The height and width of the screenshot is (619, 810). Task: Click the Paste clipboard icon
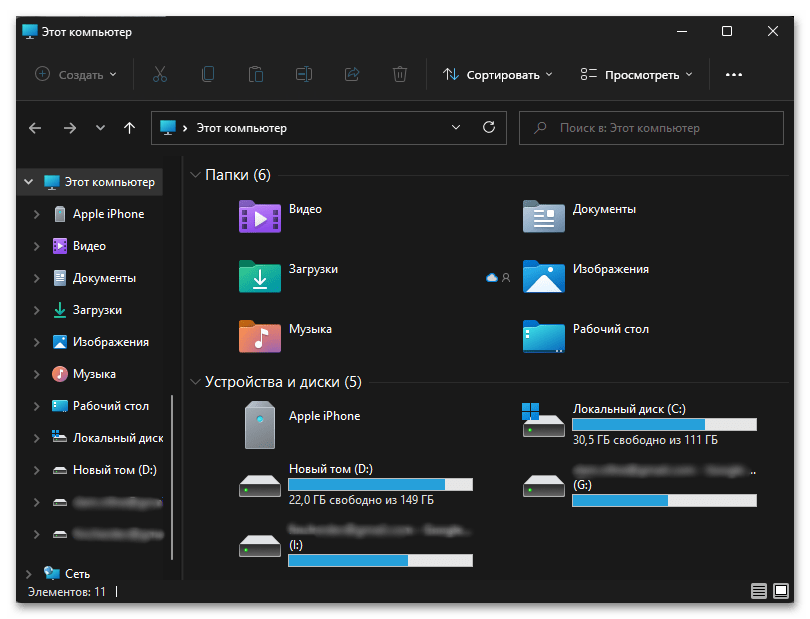tap(256, 74)
